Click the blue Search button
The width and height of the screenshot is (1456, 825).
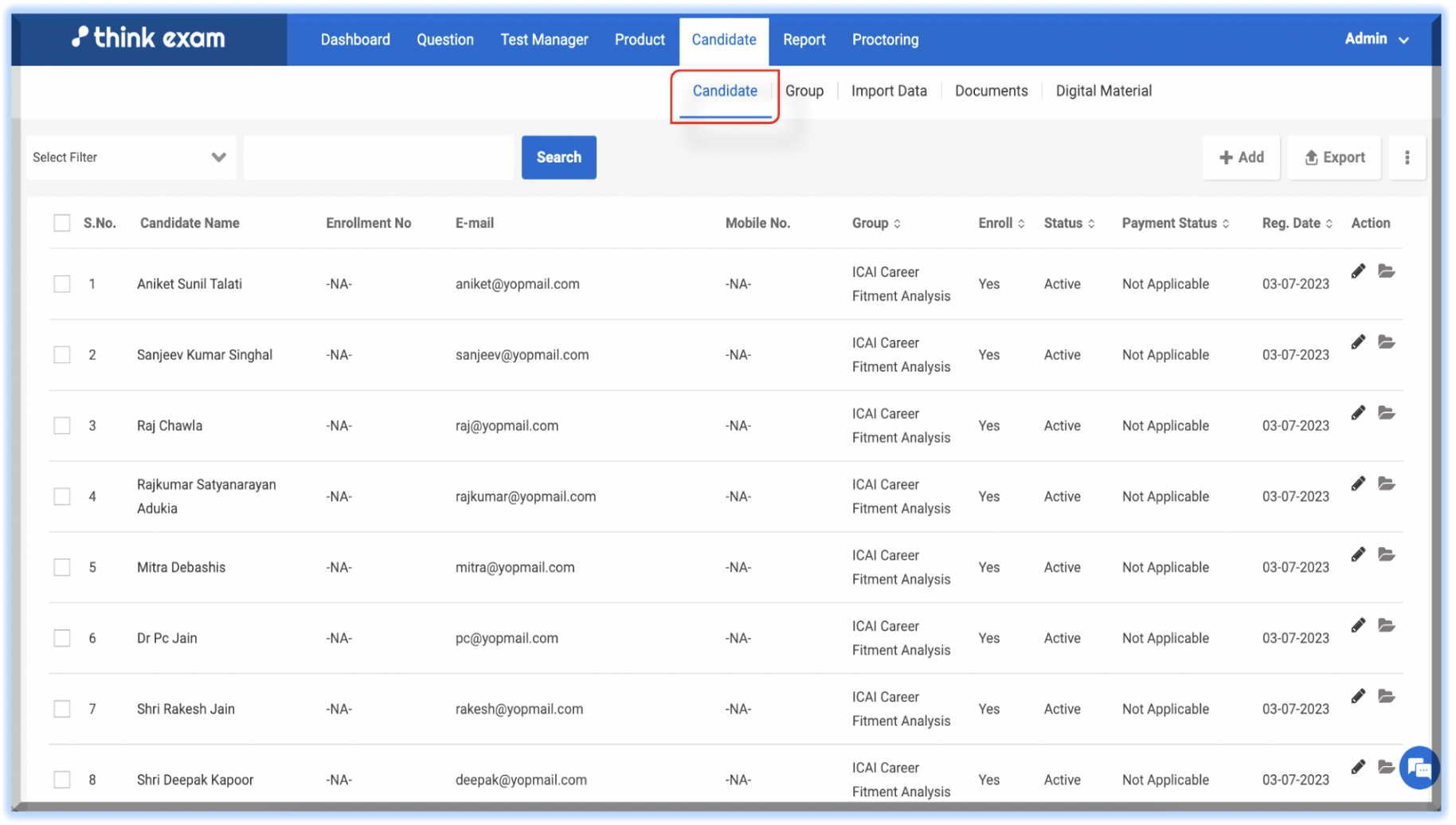(x=559, y=158)
